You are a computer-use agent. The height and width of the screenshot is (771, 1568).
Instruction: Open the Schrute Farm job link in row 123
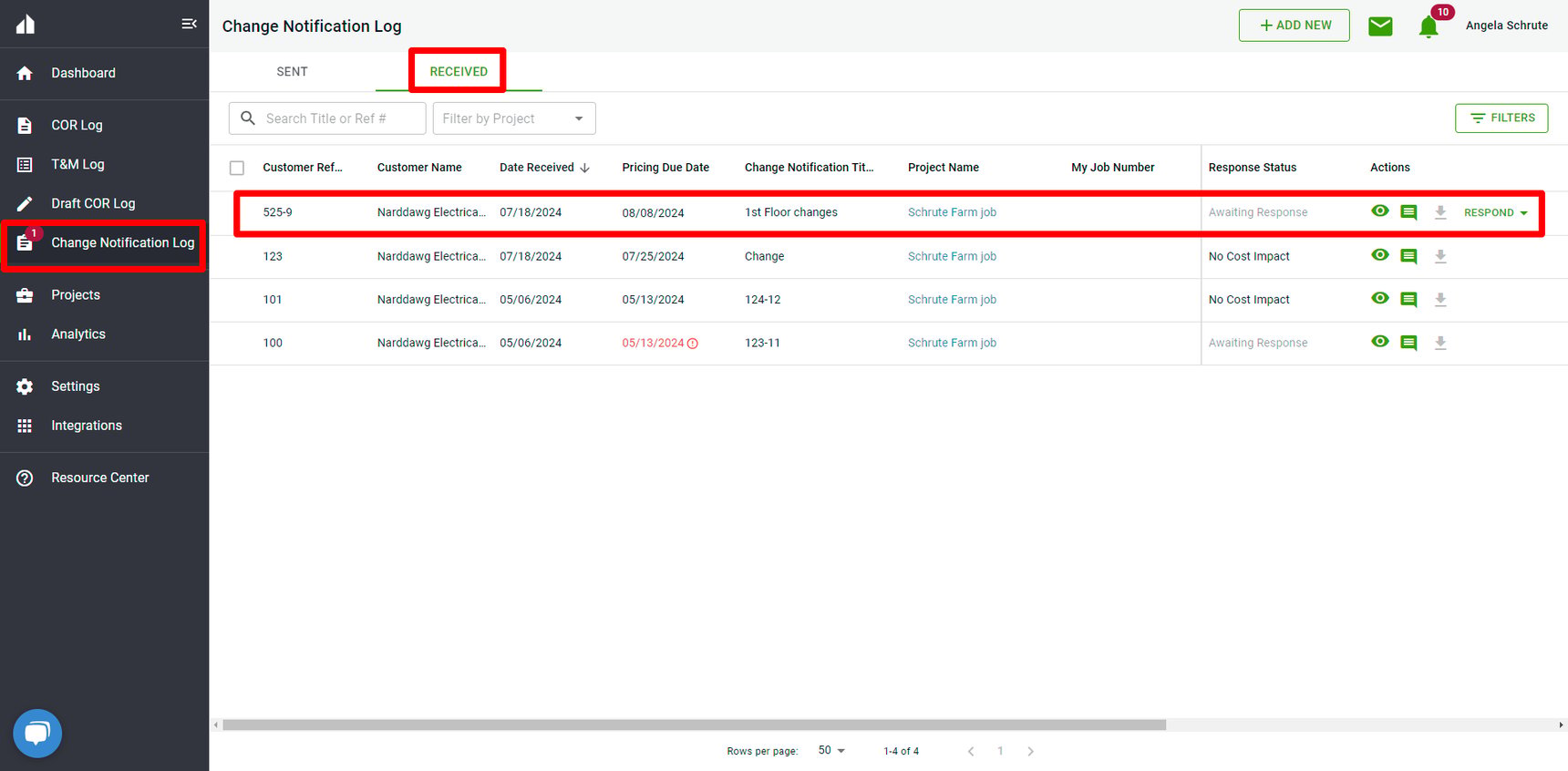(952, 256)
